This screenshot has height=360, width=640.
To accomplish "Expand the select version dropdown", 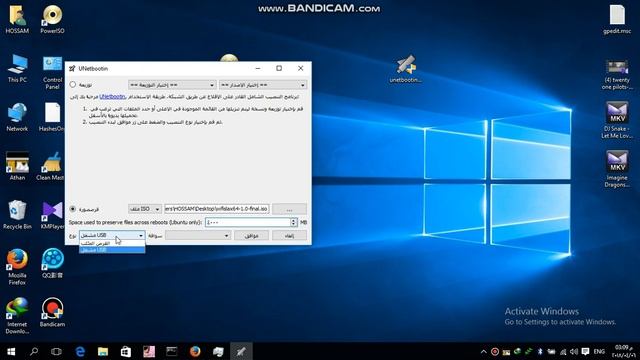I will coord(263,85).
